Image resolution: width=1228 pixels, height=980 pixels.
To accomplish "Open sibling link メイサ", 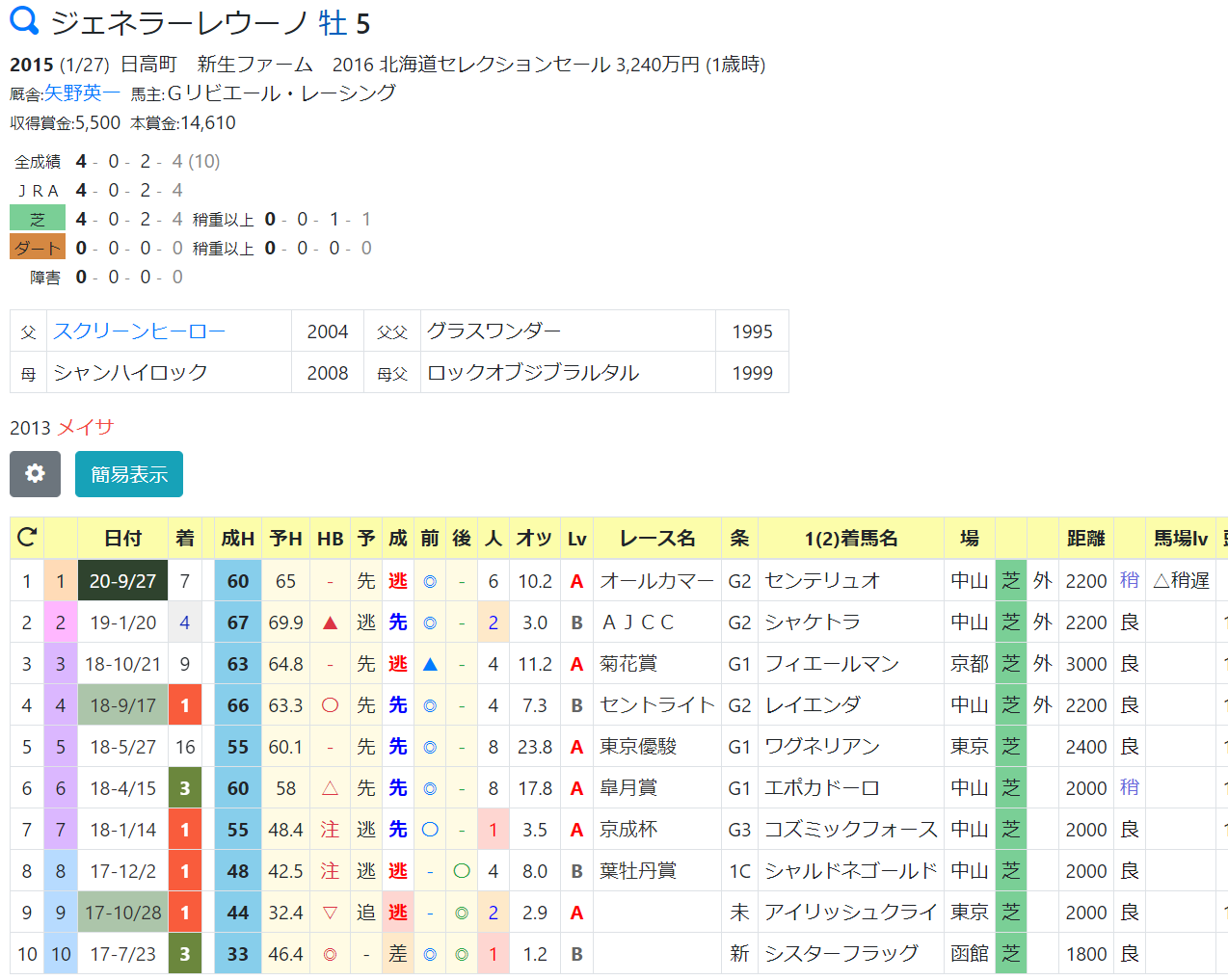I will pos(86,427).
